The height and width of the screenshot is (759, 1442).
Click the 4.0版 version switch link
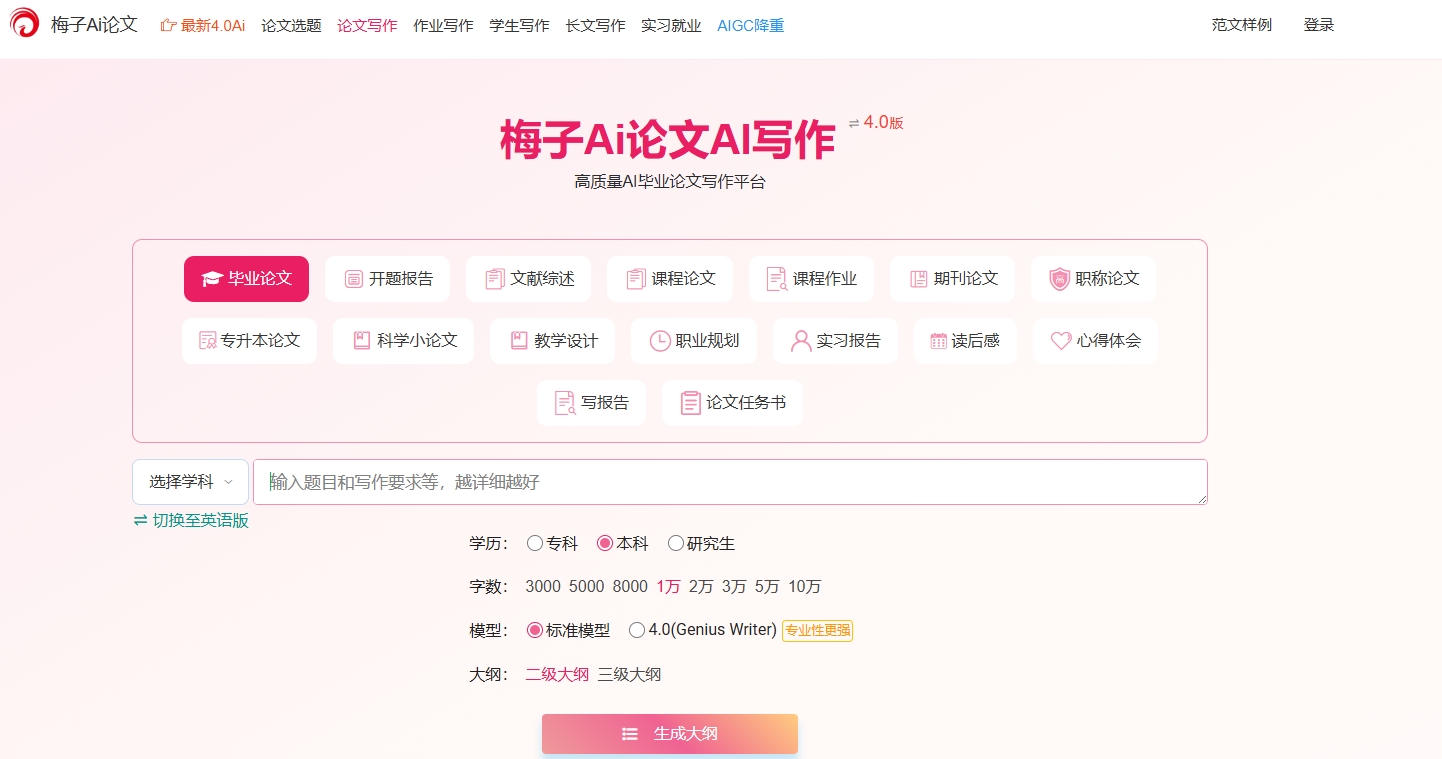click(883, 123)
